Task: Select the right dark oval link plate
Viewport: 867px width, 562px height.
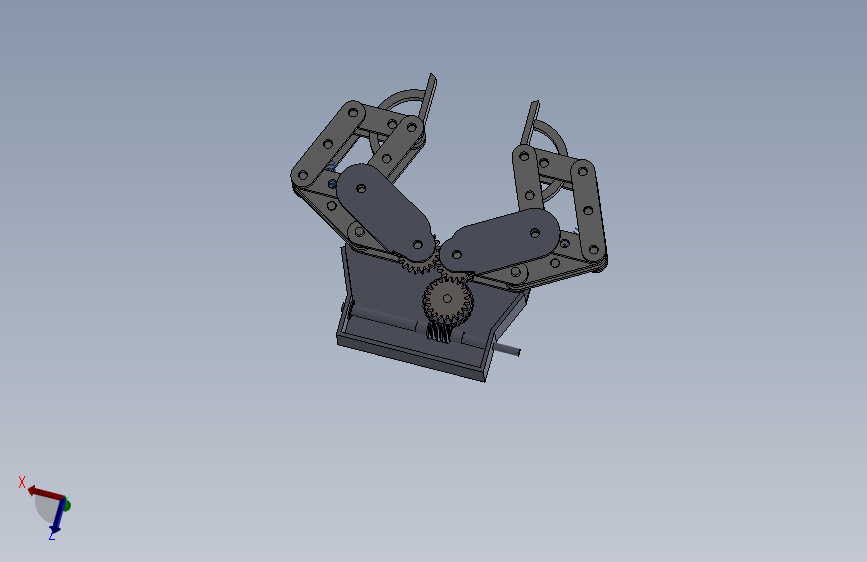Action: (500, 241)
